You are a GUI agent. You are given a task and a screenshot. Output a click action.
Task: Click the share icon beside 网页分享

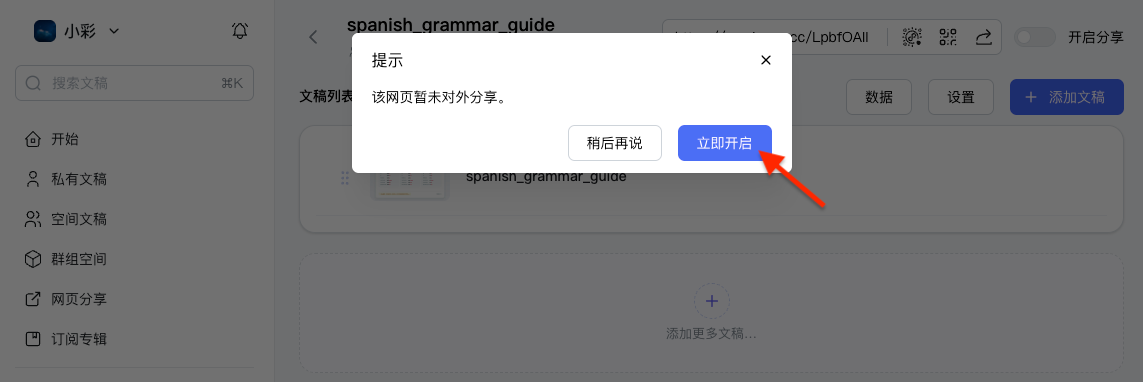pos(33,299)
